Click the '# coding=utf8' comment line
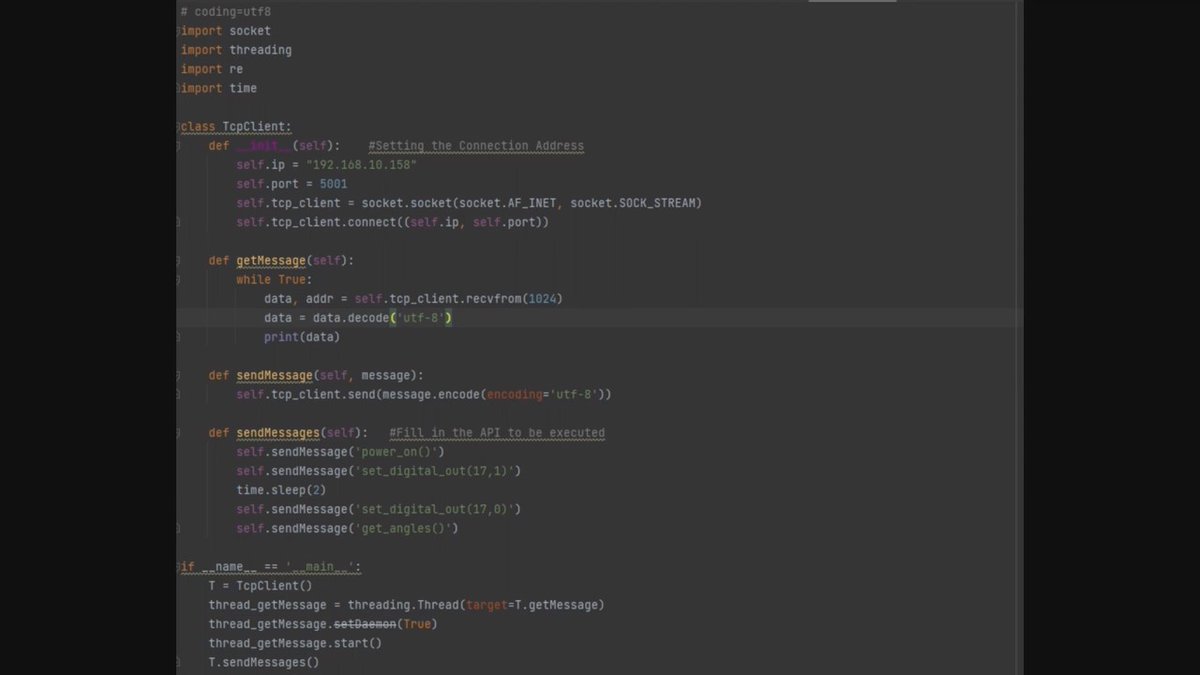The image size is (1200, 675). pyautogui.click(x=225, y=12)
